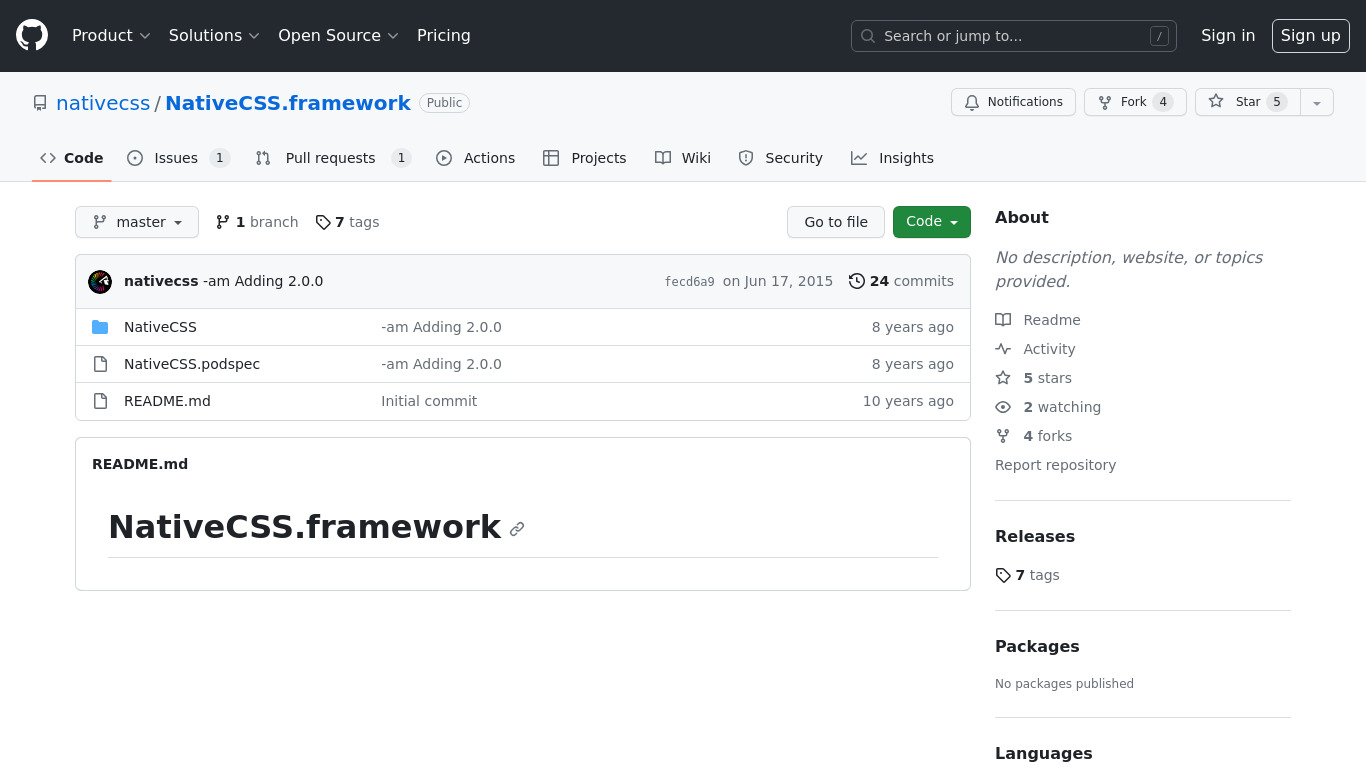Click the slash shortcut key hint in search
The image size is (1366, 768).
tap(1159, 36)
